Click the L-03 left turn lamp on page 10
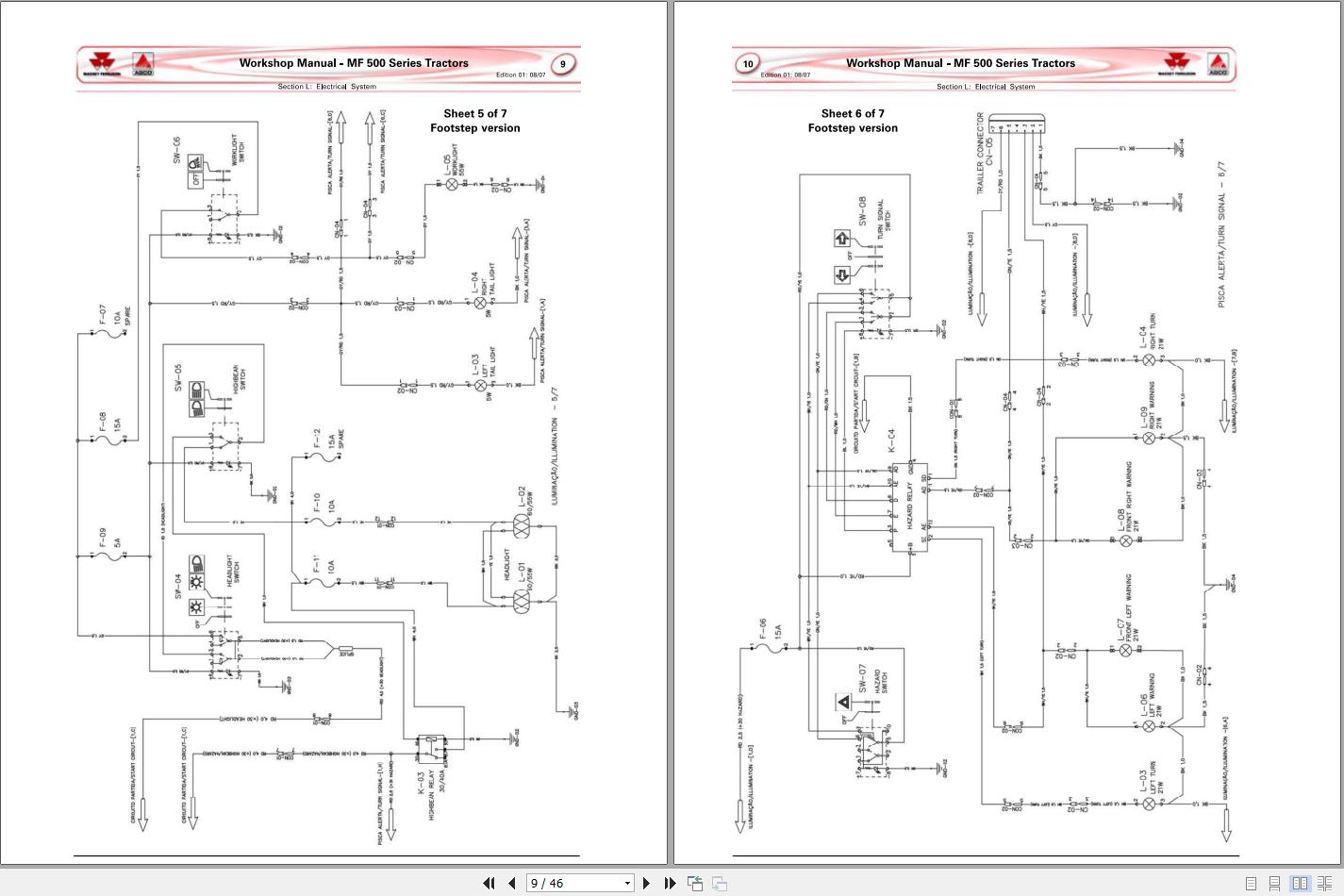The height and width of the screenshot is (896, 1344). (x=1149, y=804)
